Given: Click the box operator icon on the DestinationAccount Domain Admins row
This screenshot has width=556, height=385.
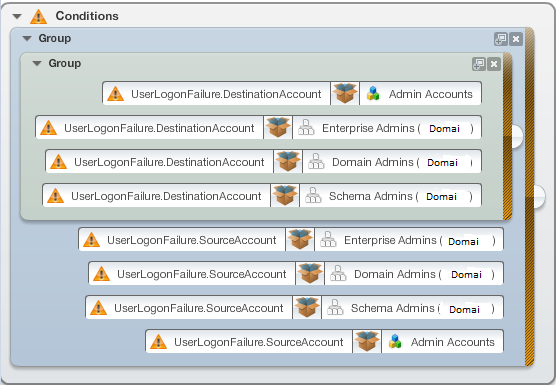Looking at the screenshot, I should [x=288, y=161].
